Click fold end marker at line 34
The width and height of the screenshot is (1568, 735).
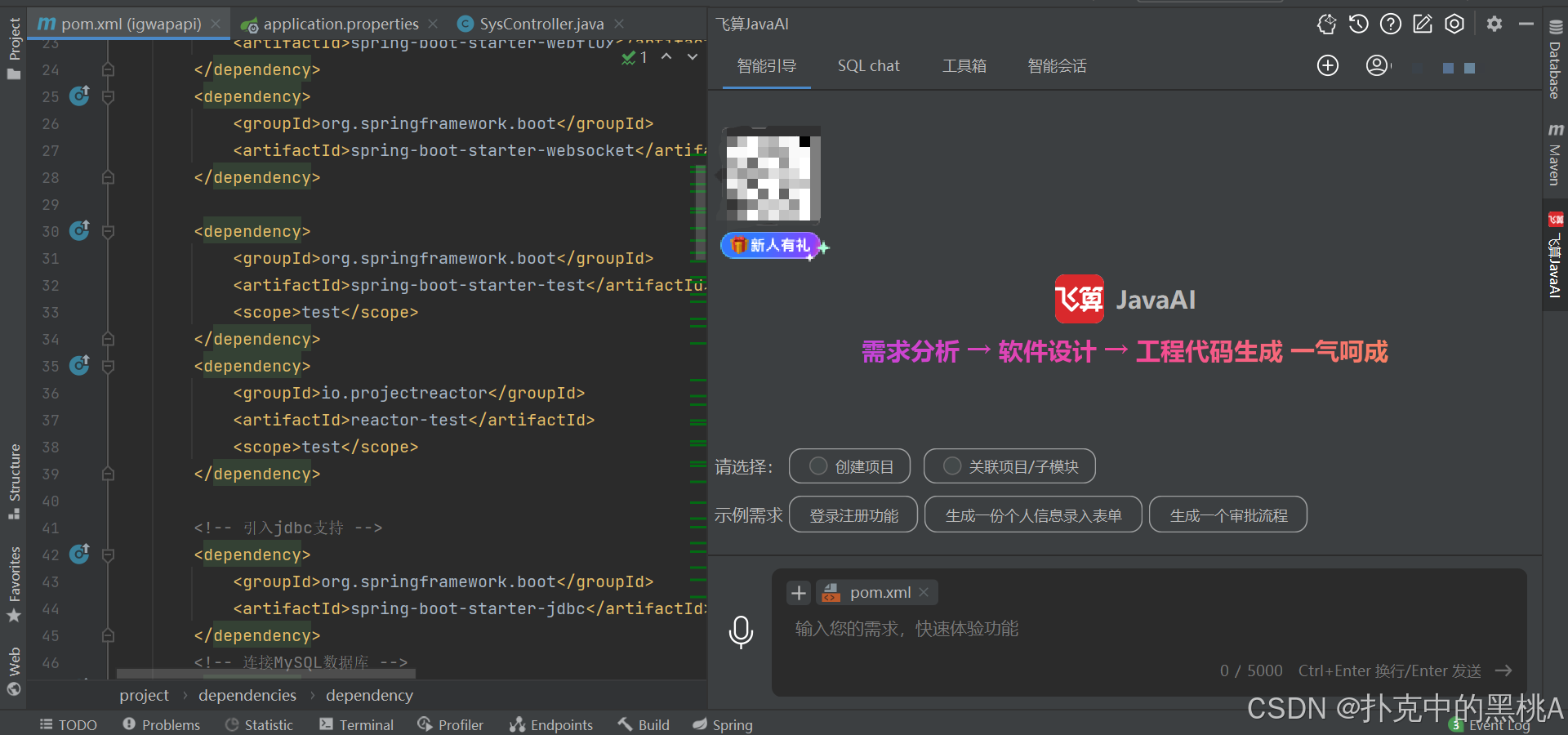point(108,339)
